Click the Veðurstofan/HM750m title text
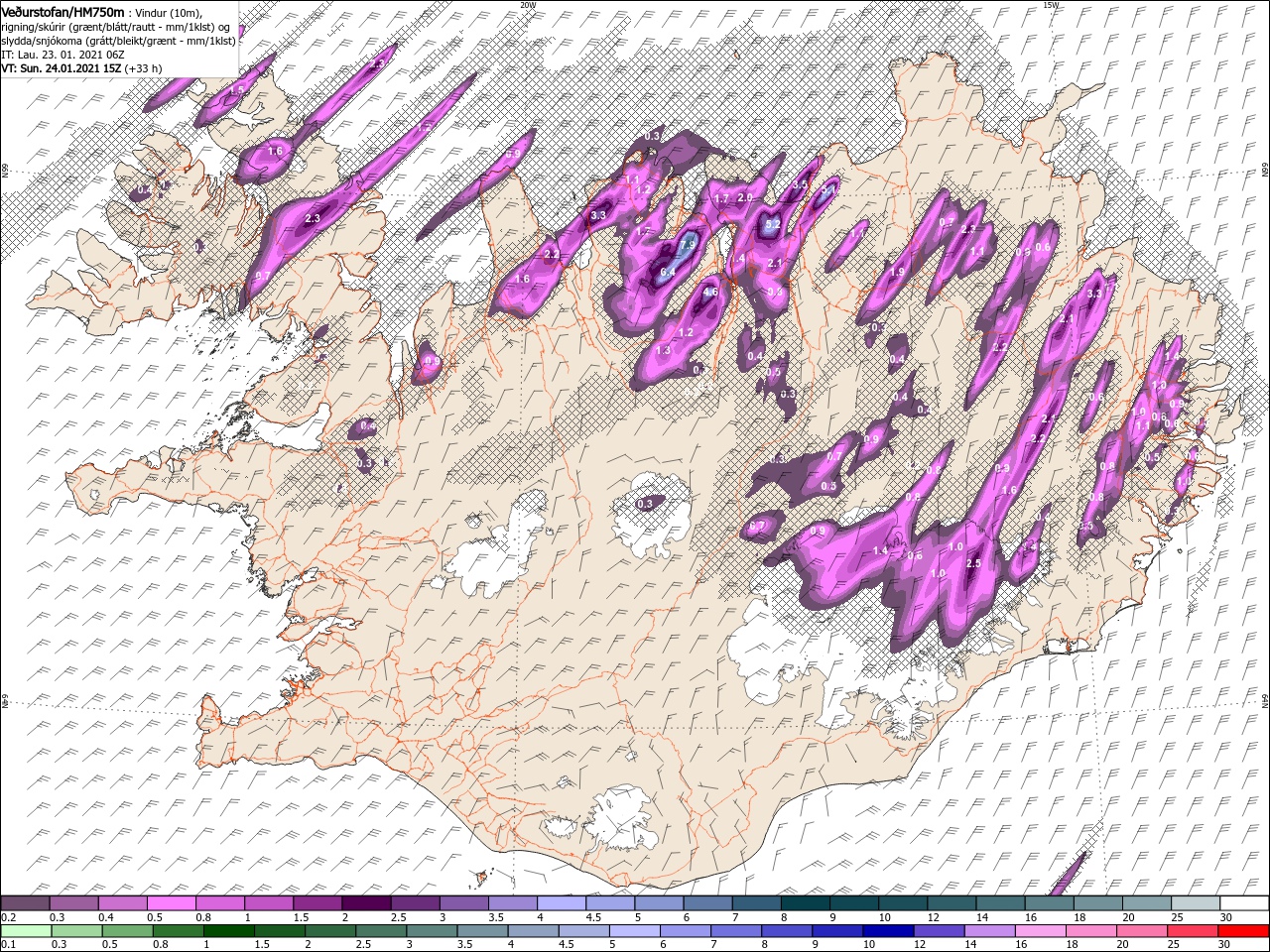This screenshot has width=1270, height=952. (x=63, y=11)
